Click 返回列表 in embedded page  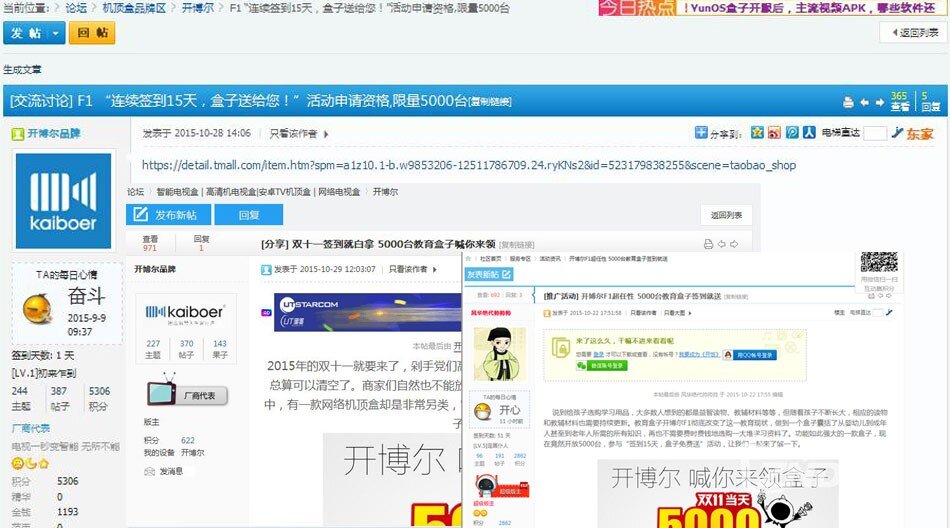726,215
